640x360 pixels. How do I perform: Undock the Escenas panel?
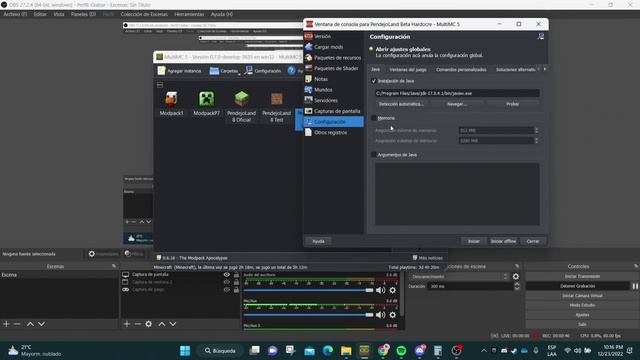coord(114,266)
